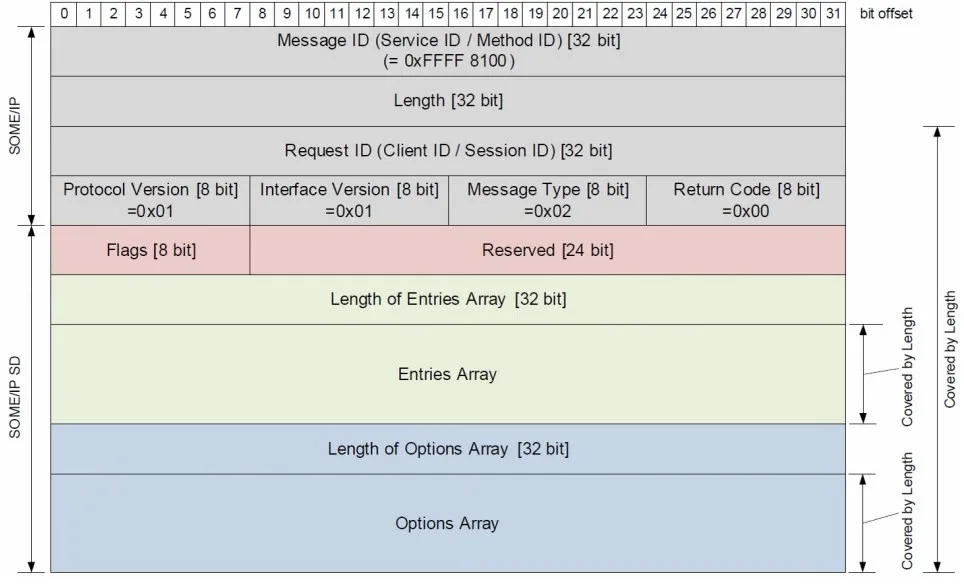Screen dimensions: 964x584
Task: Click the Return Code =0x00 cell
Action: click(745, 200)
